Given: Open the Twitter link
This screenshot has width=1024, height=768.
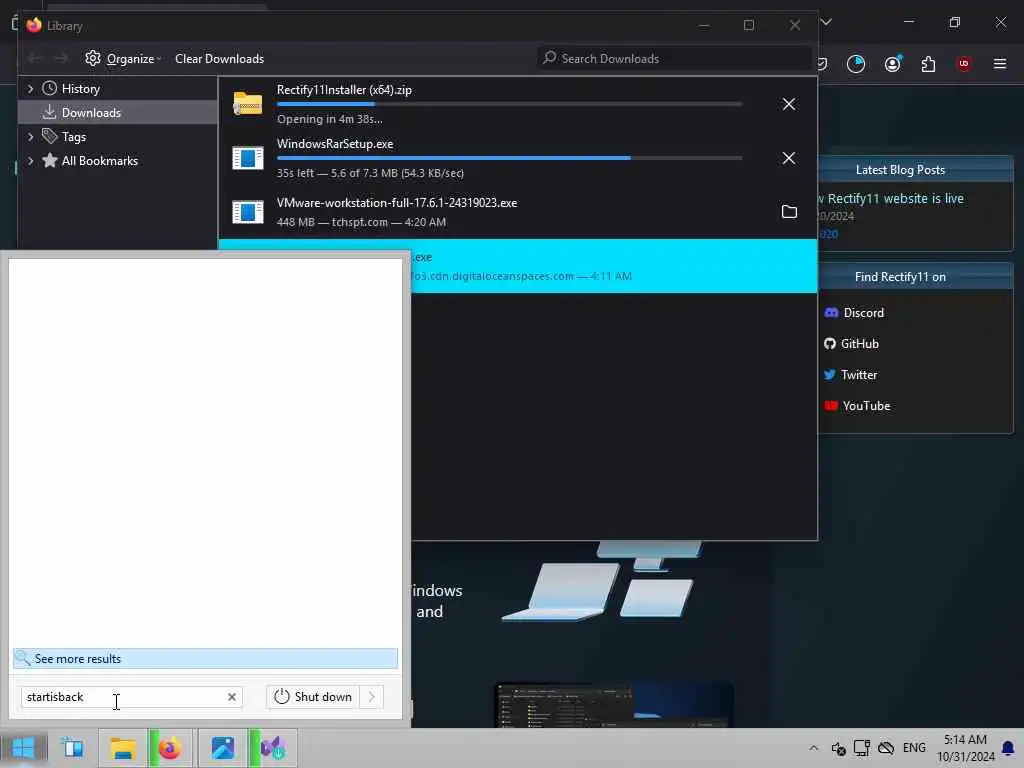Looking at the screenshot, I should pos(850,375).
